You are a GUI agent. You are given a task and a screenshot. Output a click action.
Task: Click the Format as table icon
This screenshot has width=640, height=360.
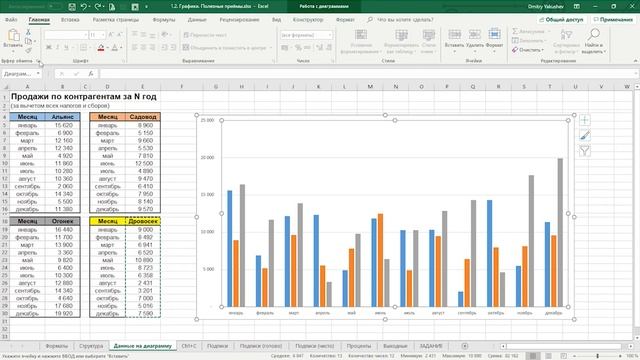point(401,35)
